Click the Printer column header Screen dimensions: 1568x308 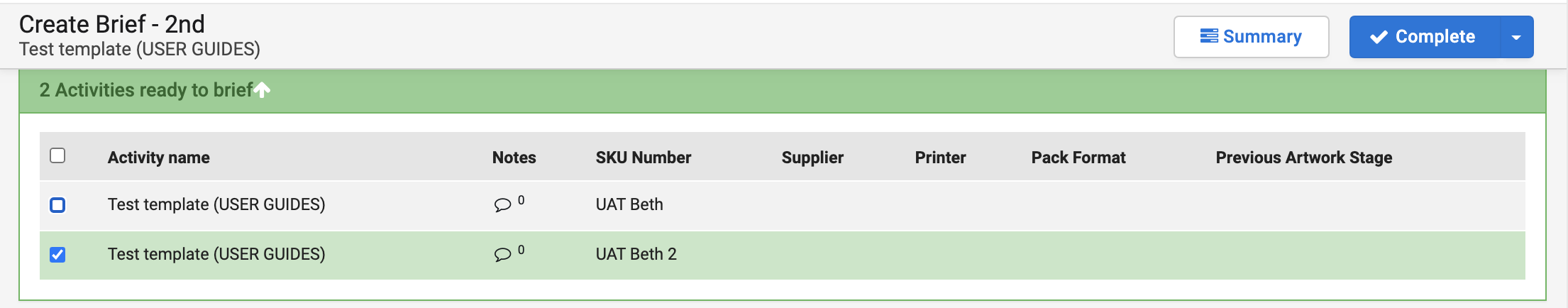click(940, 158)
